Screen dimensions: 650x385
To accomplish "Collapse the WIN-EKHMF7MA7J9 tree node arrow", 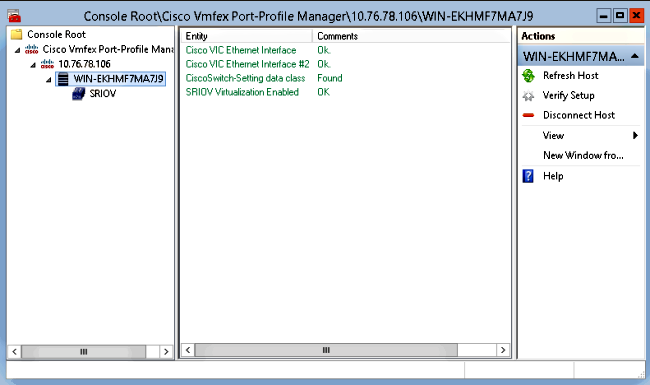I will [x=49, y=80].
